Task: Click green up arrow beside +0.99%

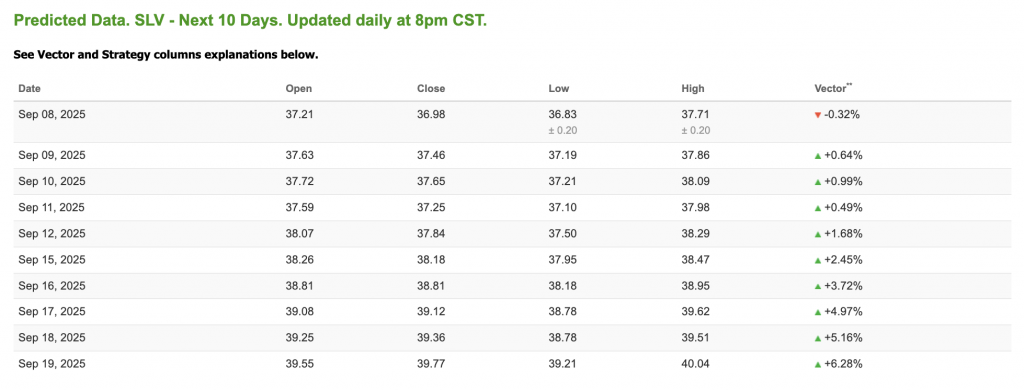Action: (x=817, y=182)
